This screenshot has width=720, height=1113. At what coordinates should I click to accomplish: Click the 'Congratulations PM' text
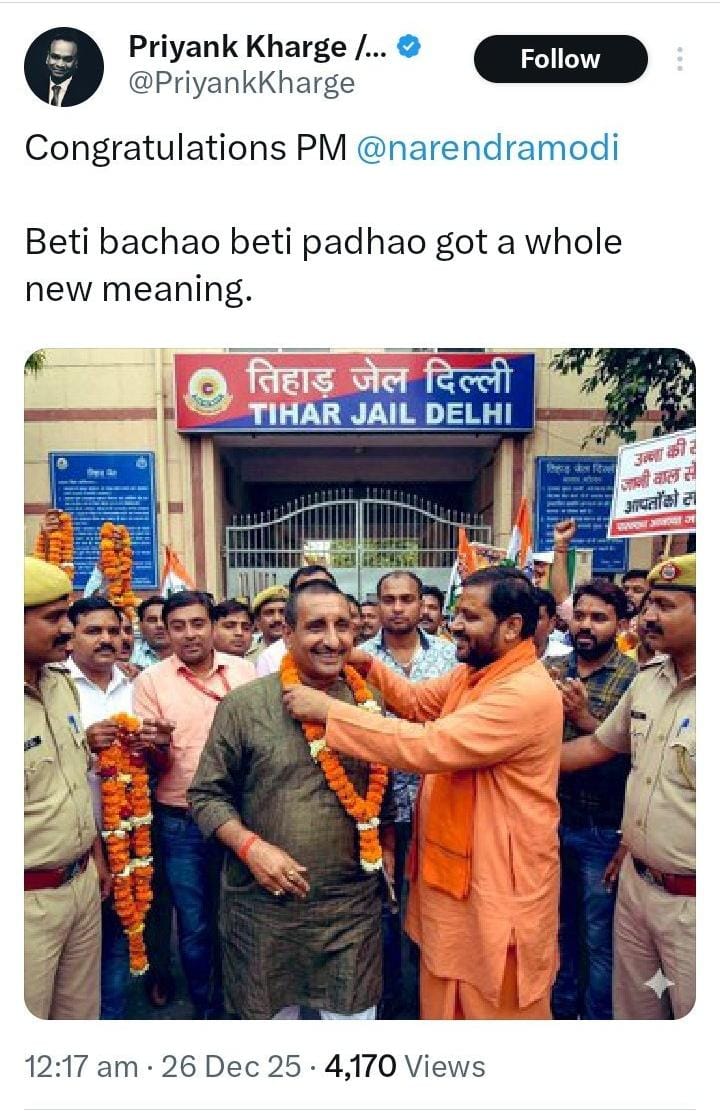point(186,148)
